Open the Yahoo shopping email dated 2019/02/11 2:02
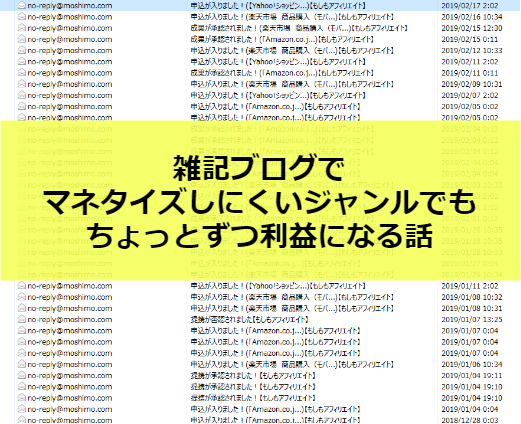Viewport: 521px width, 424px height. pyautogui.click(x=278, y=62)
